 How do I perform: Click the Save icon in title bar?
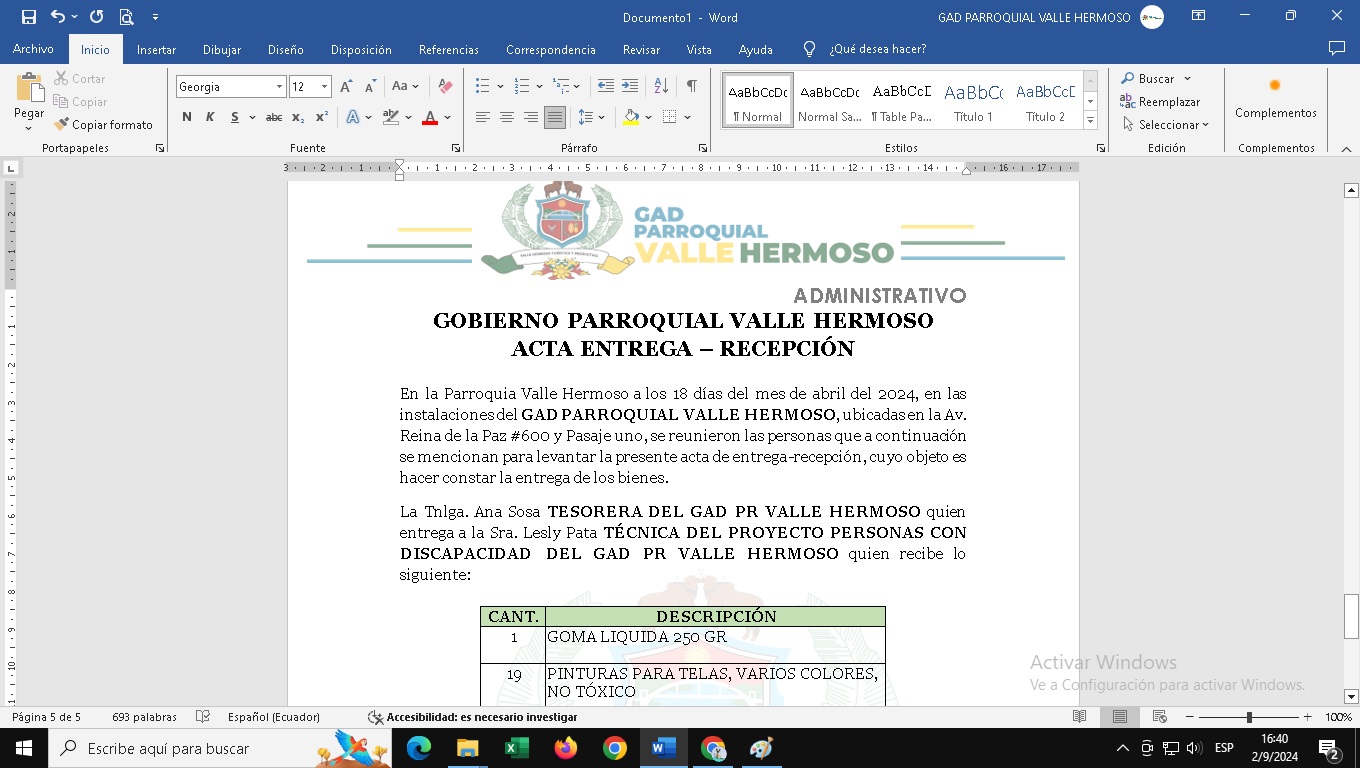pyautogui.click(x=28, y=17)
